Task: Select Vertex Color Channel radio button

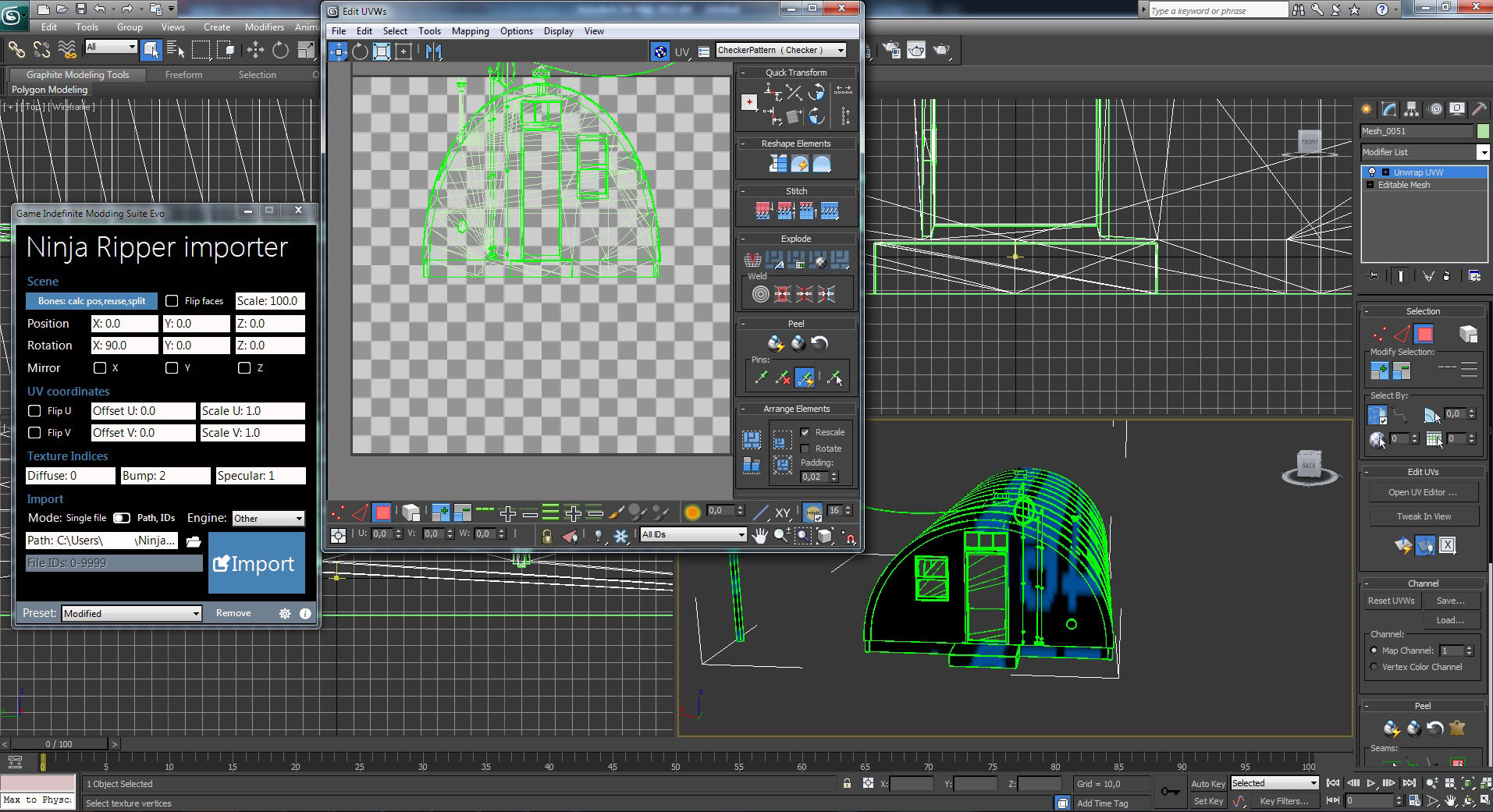Action: click(x=1374, y=667)
